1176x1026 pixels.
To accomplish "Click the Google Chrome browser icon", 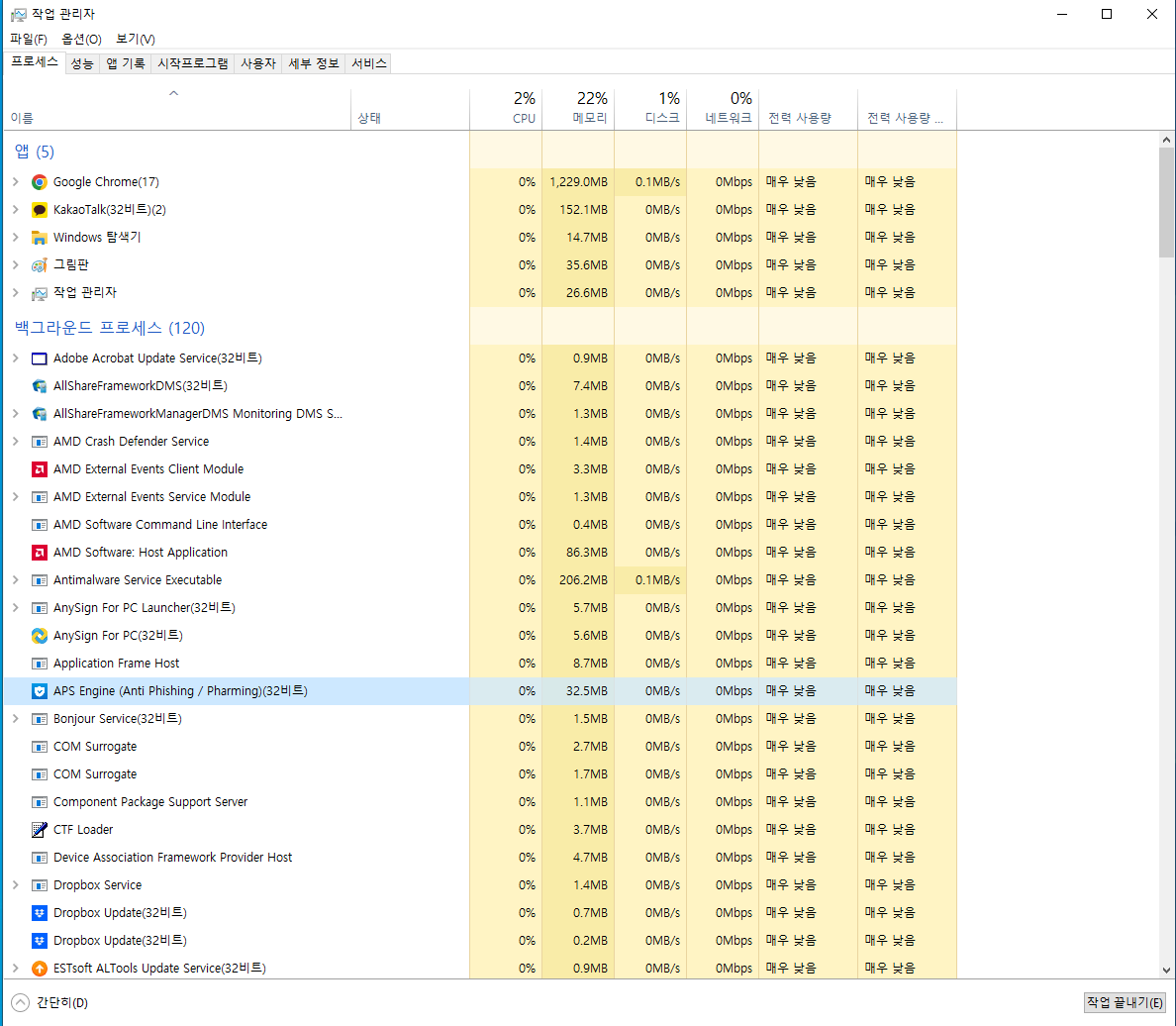I will pyautogui.click(x=39, y=181).
